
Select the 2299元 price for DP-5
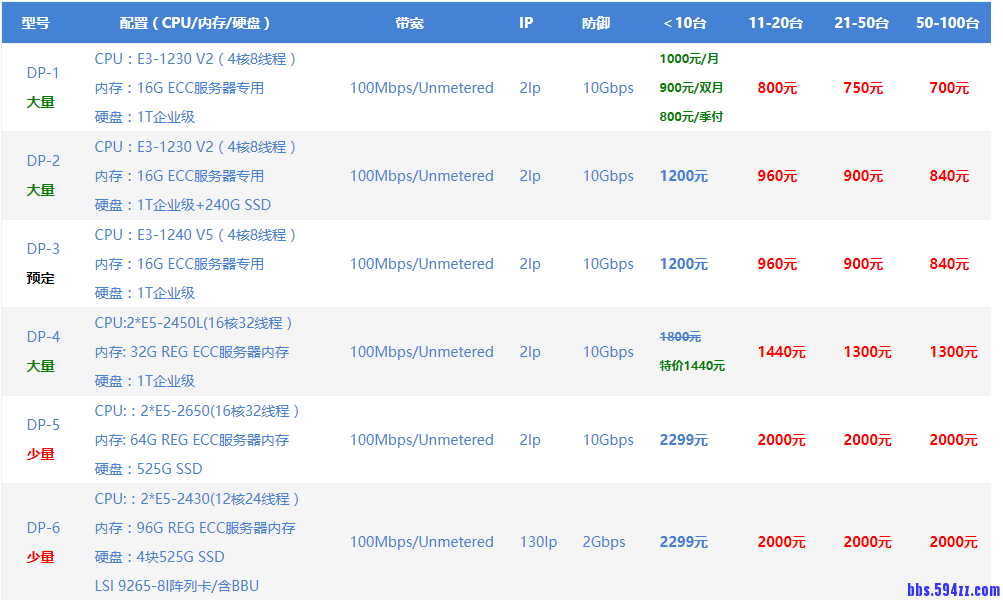(684, 440)
